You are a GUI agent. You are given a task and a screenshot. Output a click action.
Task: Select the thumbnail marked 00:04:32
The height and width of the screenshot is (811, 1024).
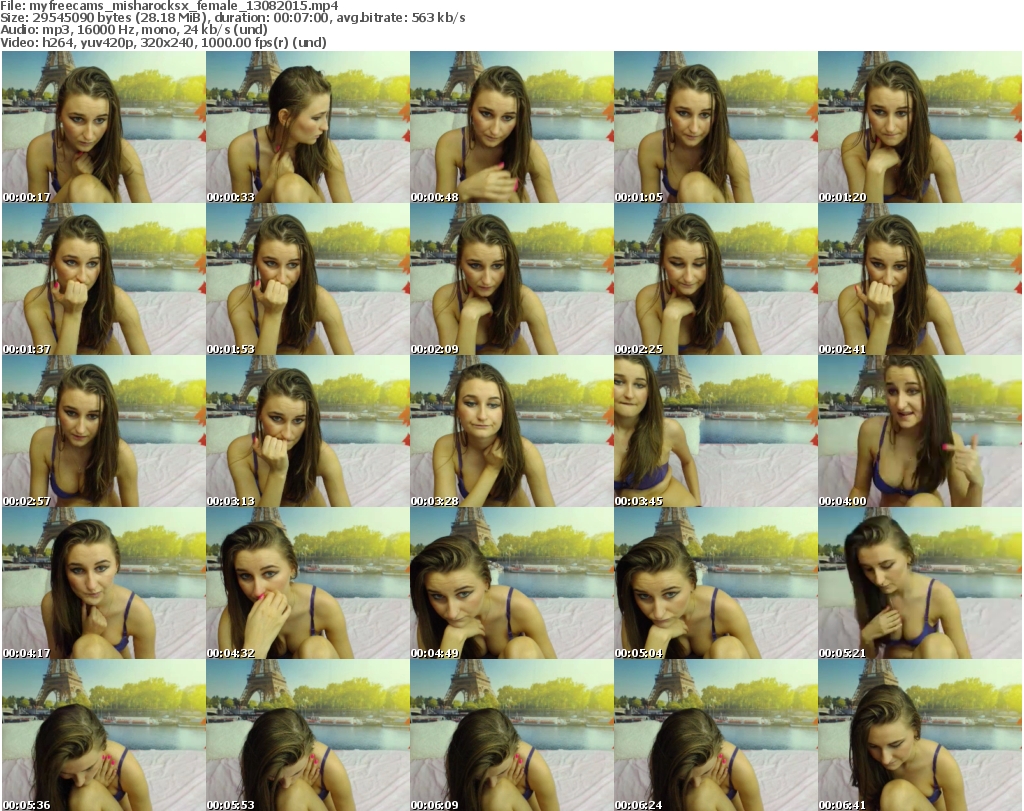(x=308, y=583)
